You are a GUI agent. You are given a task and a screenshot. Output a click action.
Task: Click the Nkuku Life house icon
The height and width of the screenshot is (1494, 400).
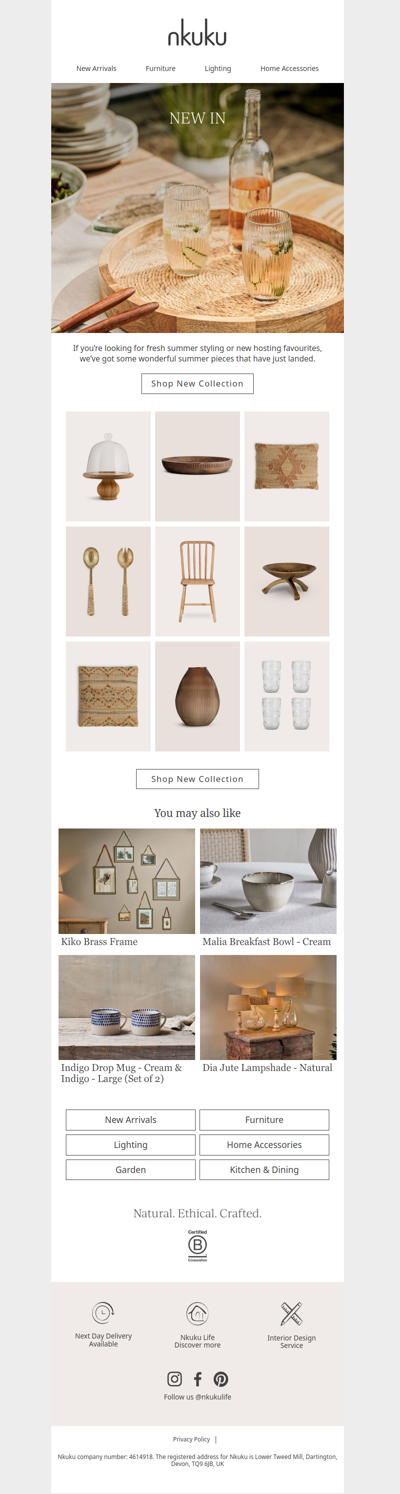(x=197, y=1313)
